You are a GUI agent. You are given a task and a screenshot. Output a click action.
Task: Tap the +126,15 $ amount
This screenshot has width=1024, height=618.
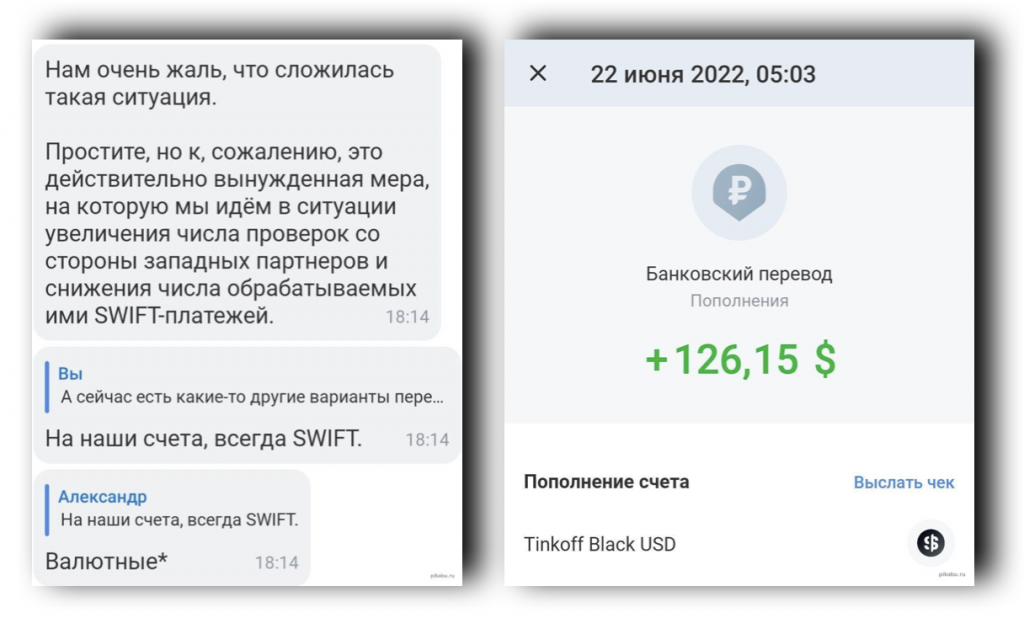tap(740, 360)
